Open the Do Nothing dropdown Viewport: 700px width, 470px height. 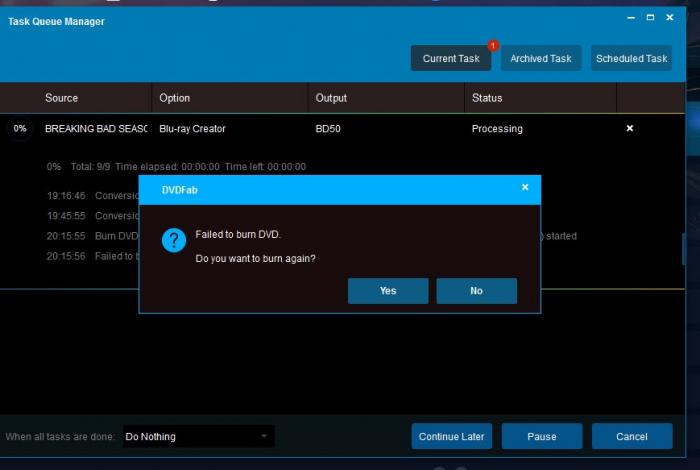point(198,437)
